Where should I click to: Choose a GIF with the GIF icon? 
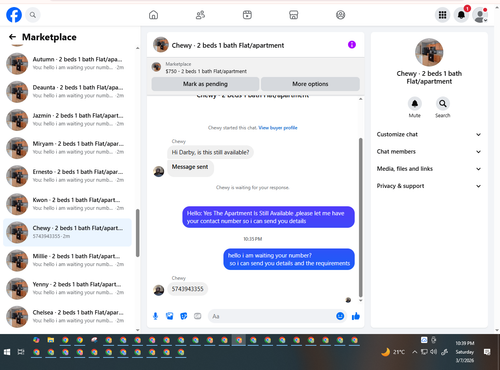click(x=198, y=316)
